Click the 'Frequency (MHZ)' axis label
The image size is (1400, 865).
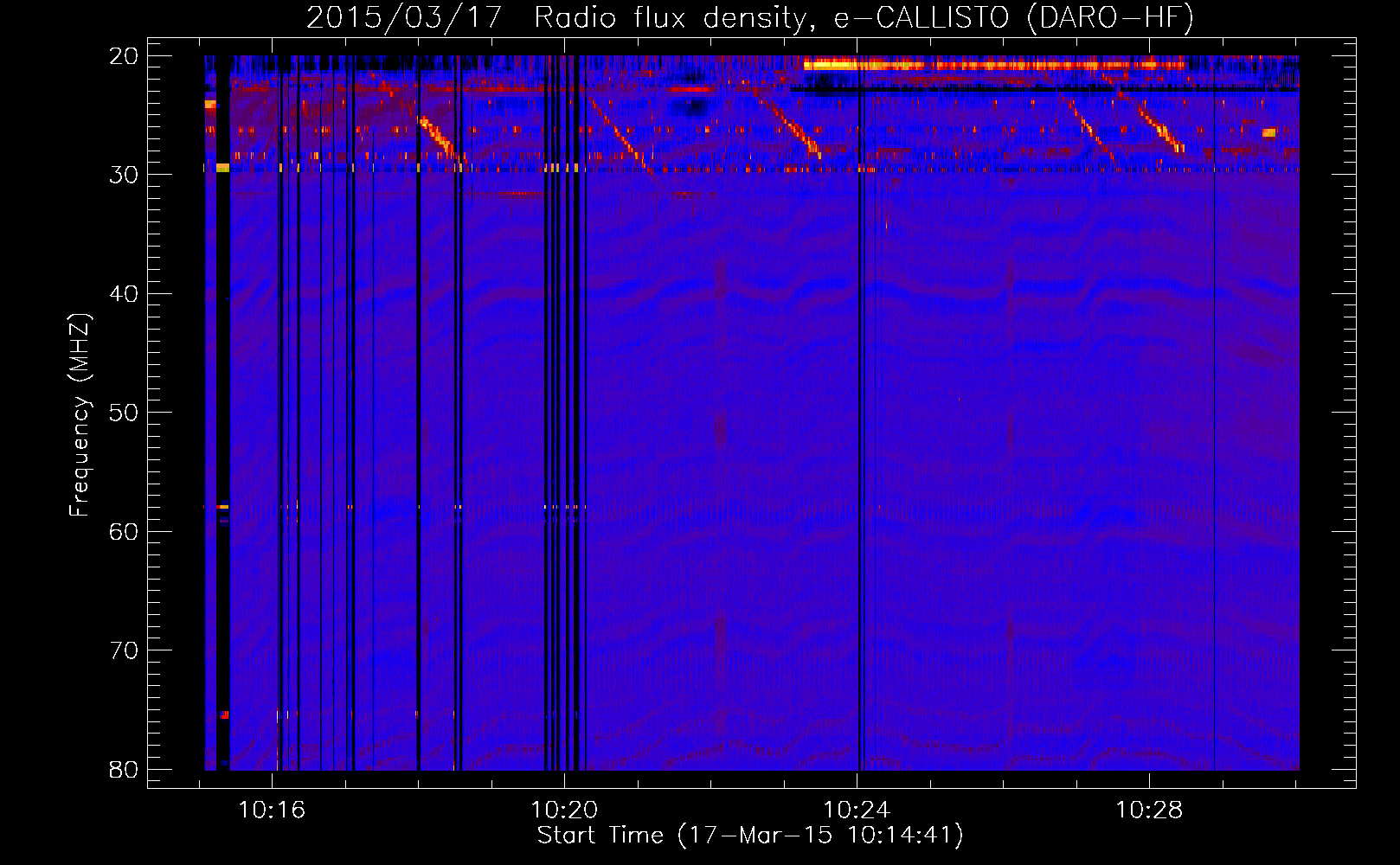80,414
